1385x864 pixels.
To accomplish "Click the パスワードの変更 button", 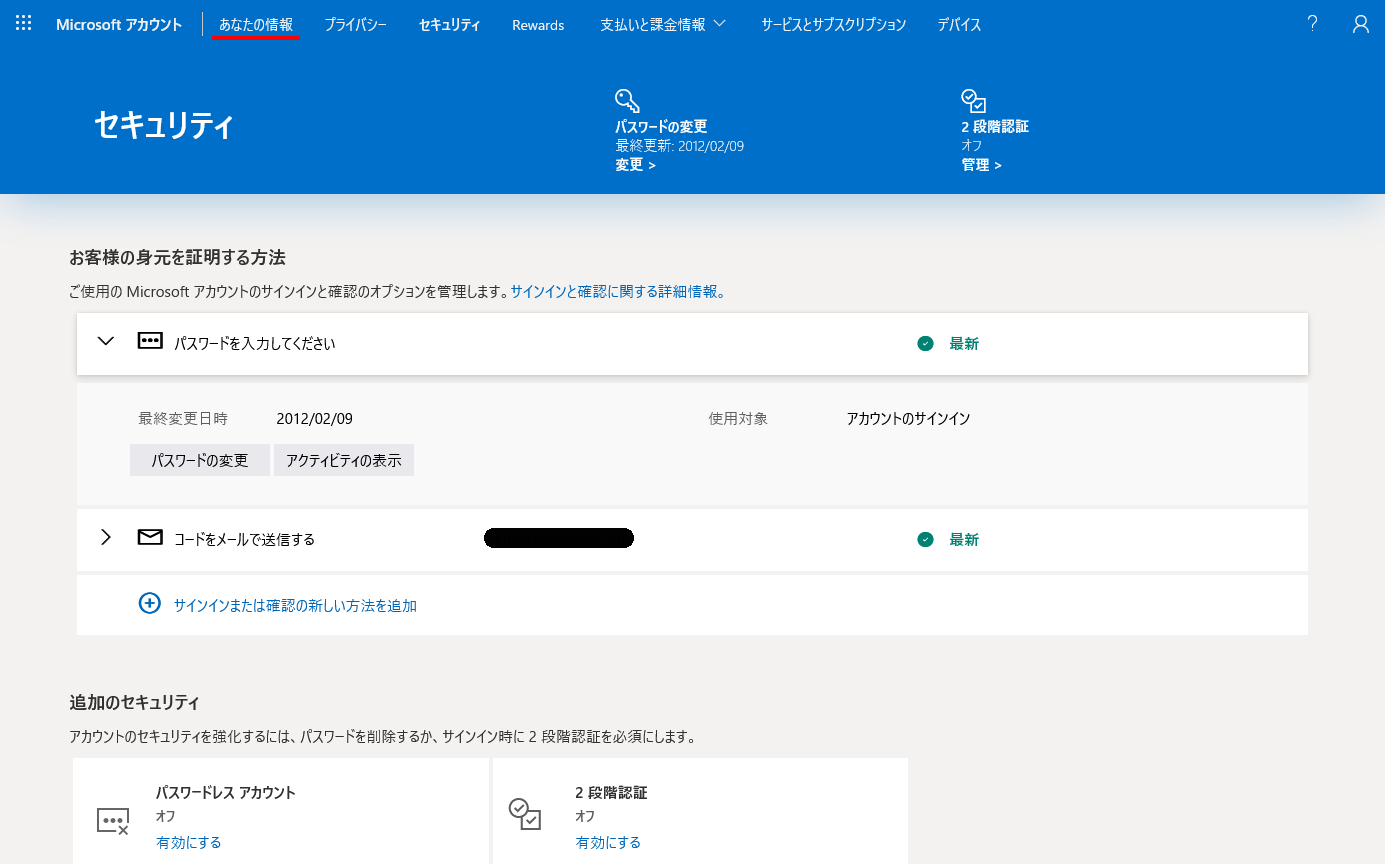I will [200, 460].
